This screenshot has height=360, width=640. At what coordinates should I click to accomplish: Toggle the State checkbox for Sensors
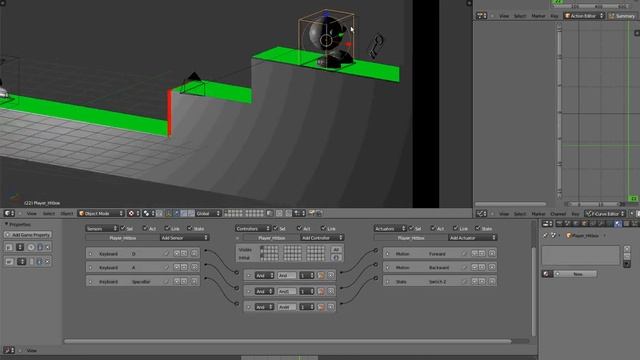pyautogui.click(x=190, y=228)
